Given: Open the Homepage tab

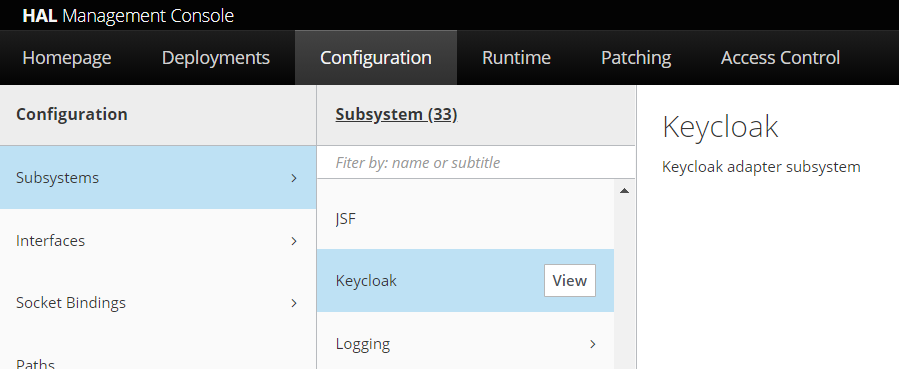Looking at the screenshot, I should tap(67, 58).
